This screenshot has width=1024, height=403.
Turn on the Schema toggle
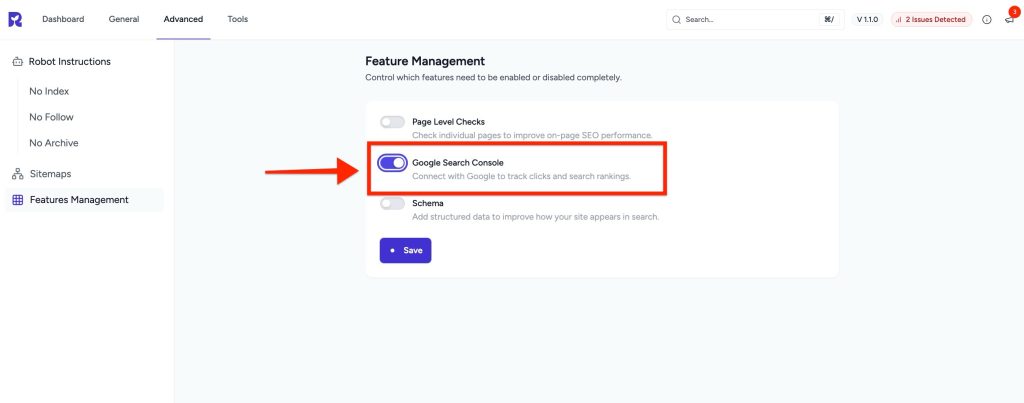point(392,204)
